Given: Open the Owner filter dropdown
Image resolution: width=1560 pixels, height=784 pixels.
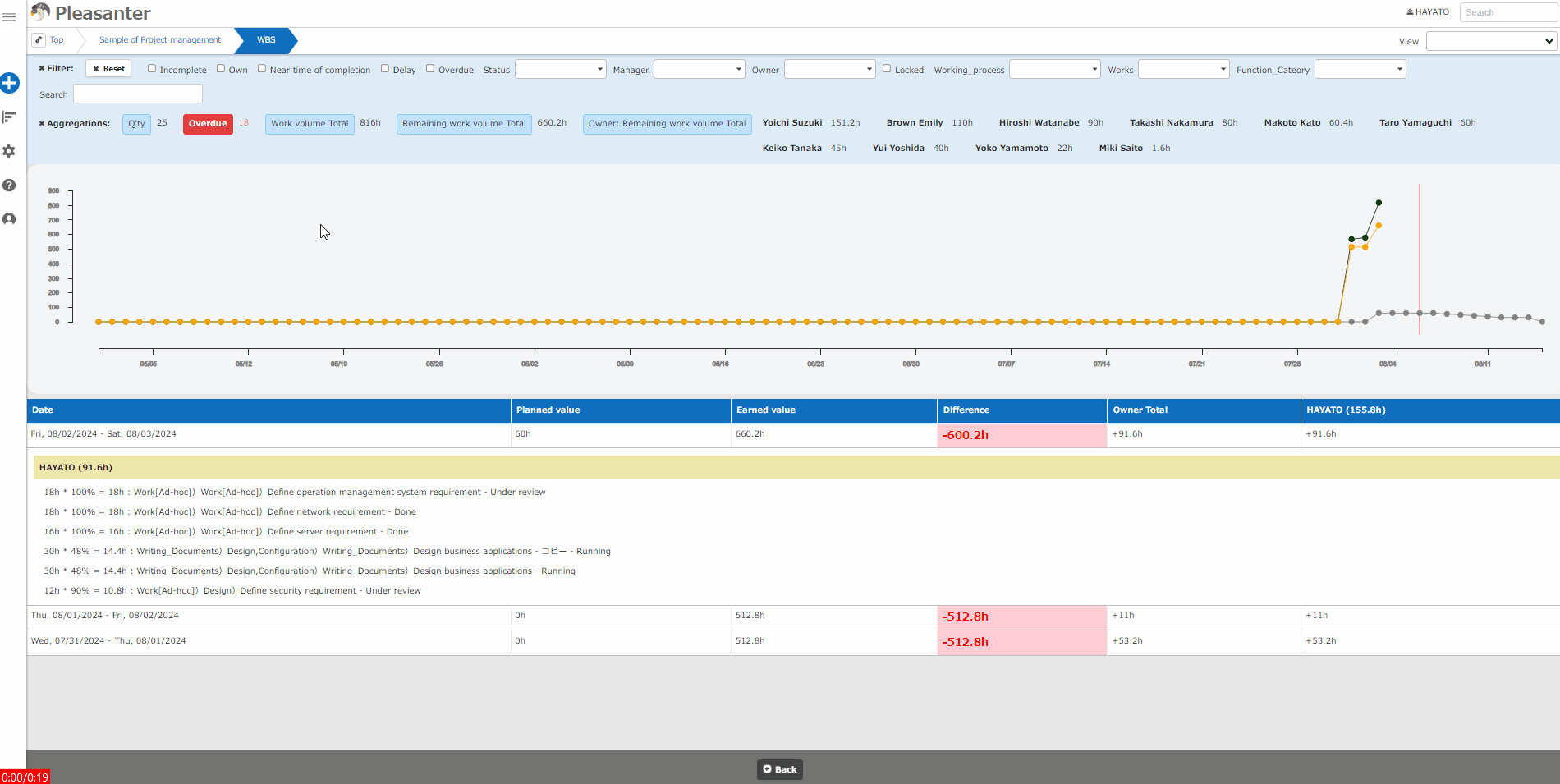Looking at the screenshot, I should [830, 69].
